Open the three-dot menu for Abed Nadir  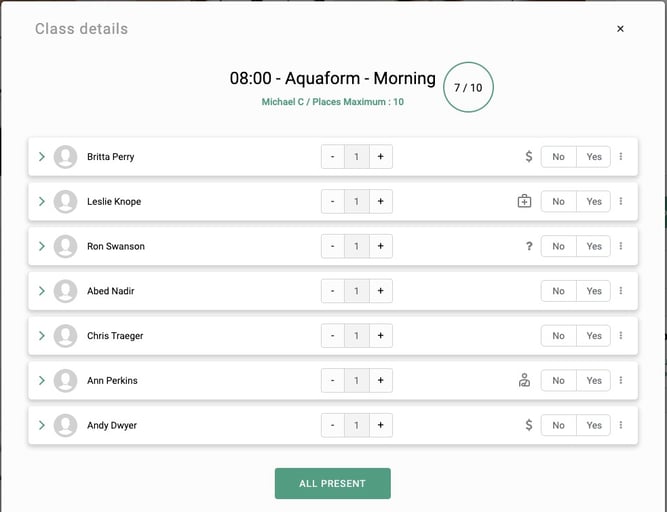621,291
